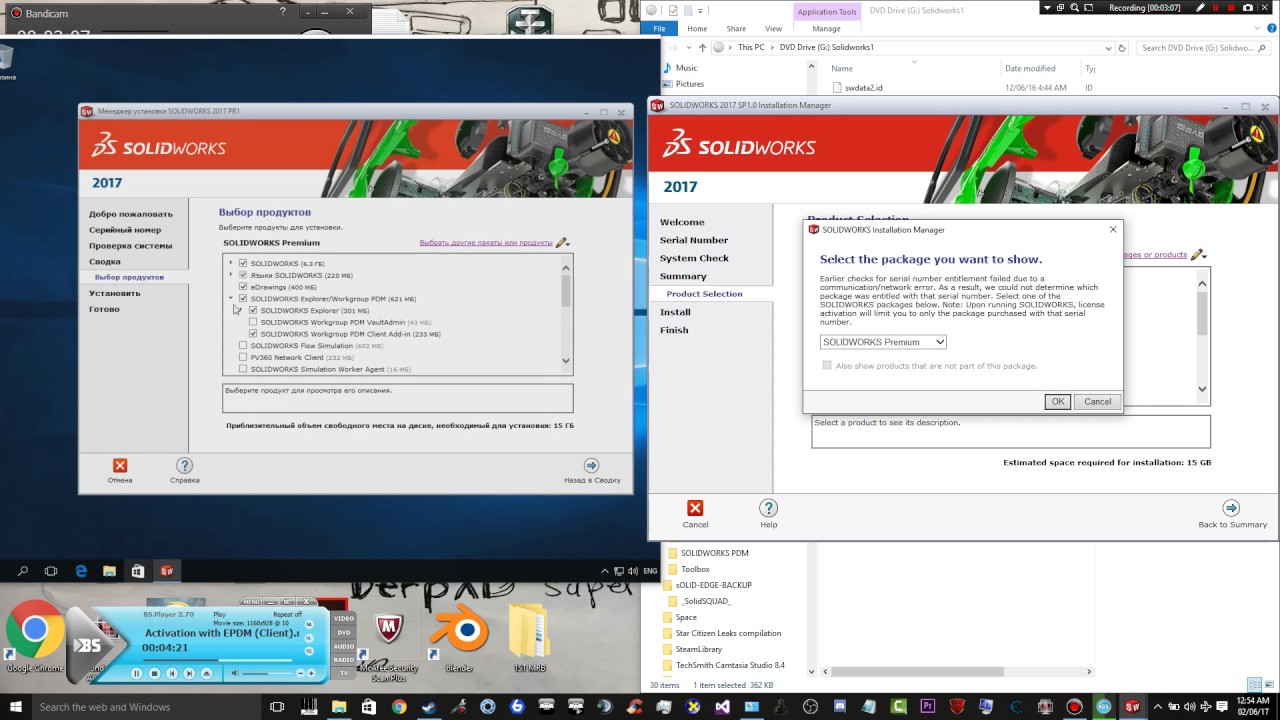Screen dimensions: 1280x720
Task: Uncheck SOLIDWORKS Explorer (301 МБ) checkbox
Action: 253,310
